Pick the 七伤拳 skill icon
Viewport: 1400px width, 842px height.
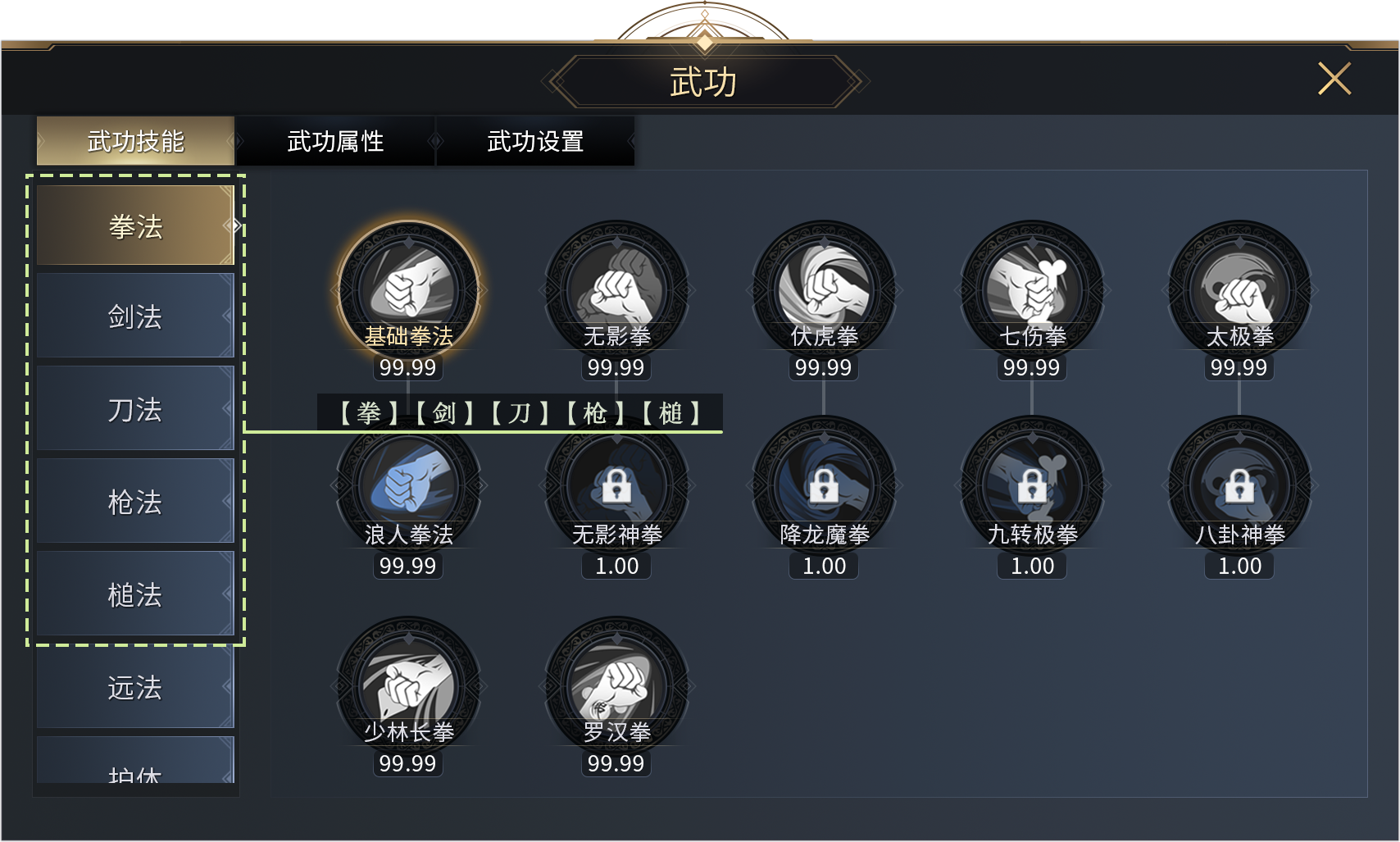(1032, 290)
